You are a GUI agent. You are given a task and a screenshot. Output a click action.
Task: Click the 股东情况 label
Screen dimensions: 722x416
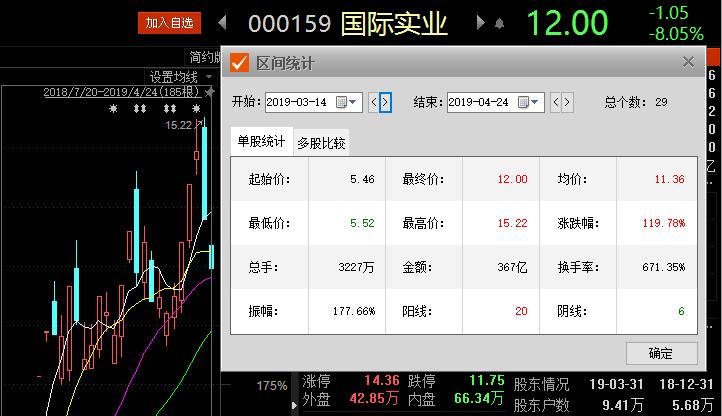point(542,384)
